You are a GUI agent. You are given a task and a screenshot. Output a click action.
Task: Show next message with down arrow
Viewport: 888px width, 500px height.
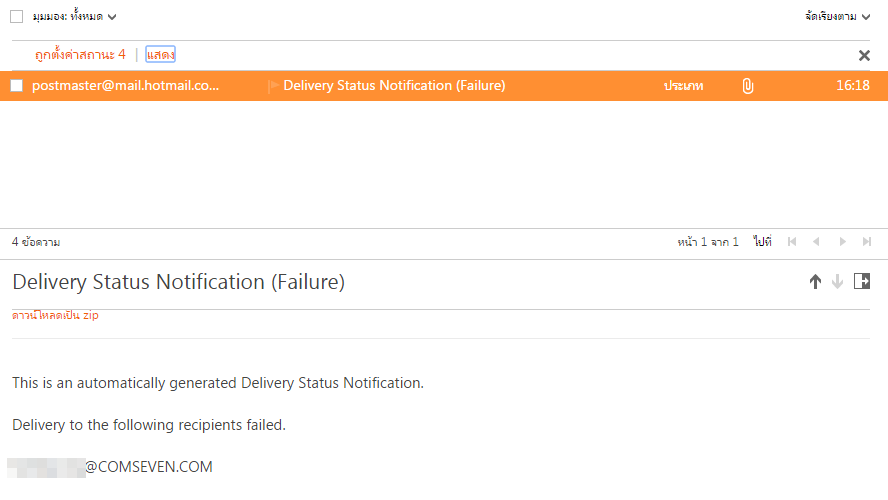(837, 281)
